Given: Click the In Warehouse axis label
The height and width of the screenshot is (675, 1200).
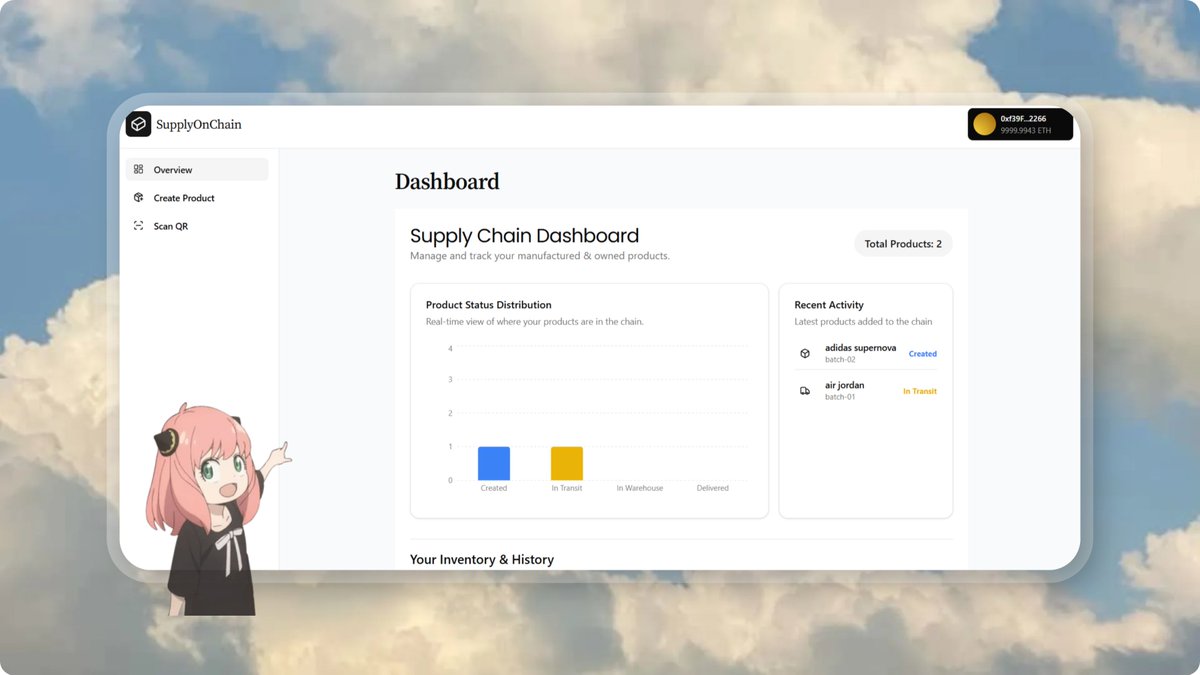Looking at the screenshot, I should pyautogui.click(x=640, y=488).
